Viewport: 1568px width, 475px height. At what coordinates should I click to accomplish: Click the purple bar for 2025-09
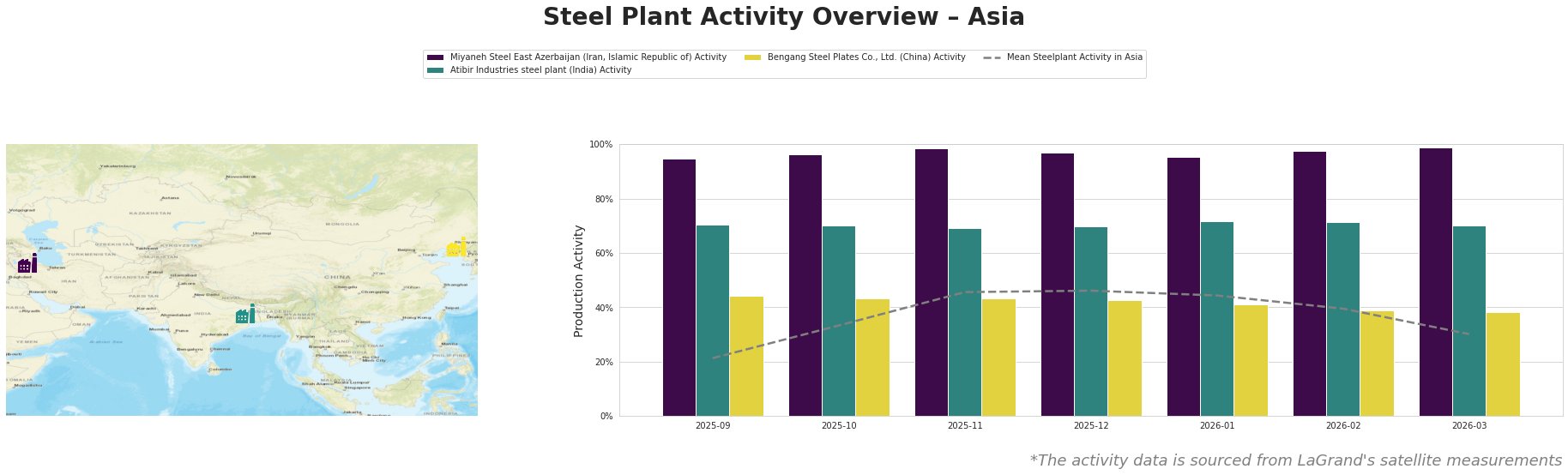(679, 287)
